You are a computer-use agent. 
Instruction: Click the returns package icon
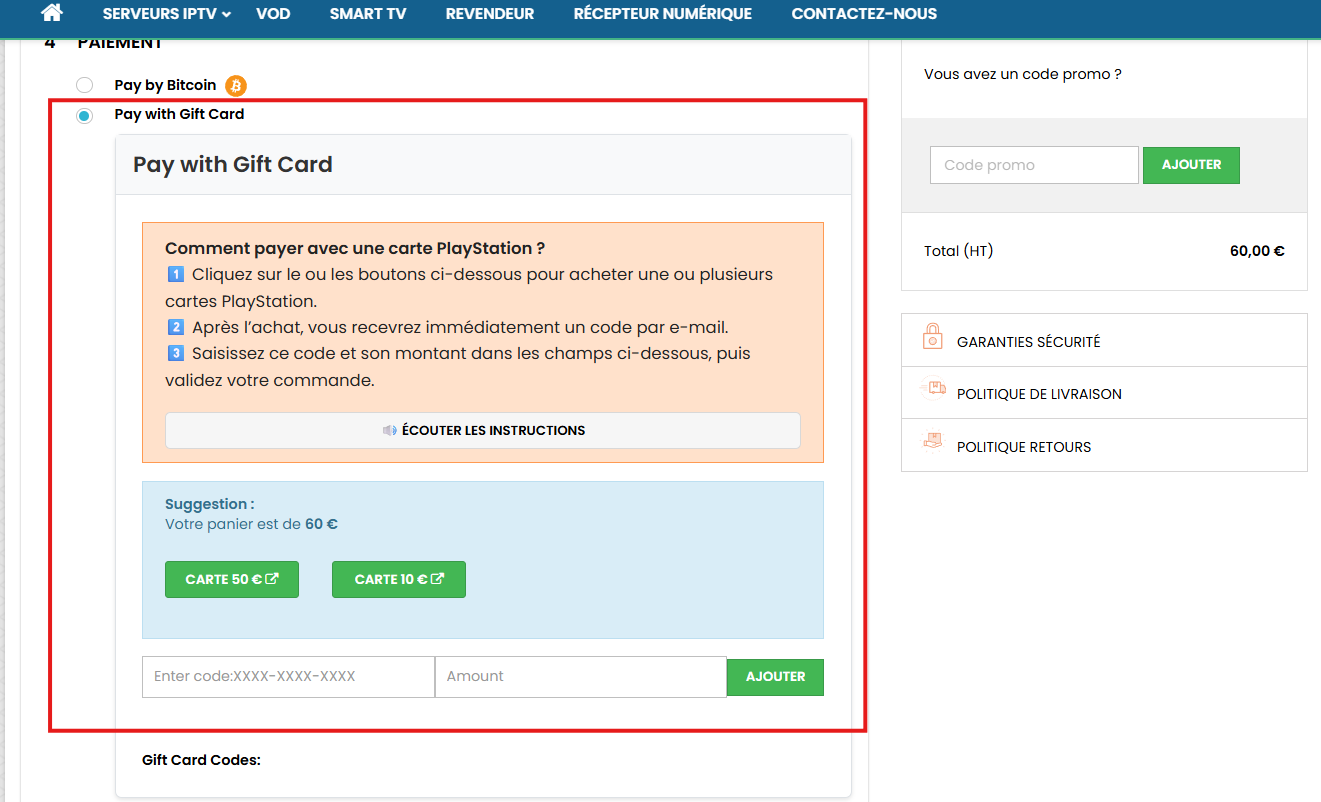(x=932, y=442)
